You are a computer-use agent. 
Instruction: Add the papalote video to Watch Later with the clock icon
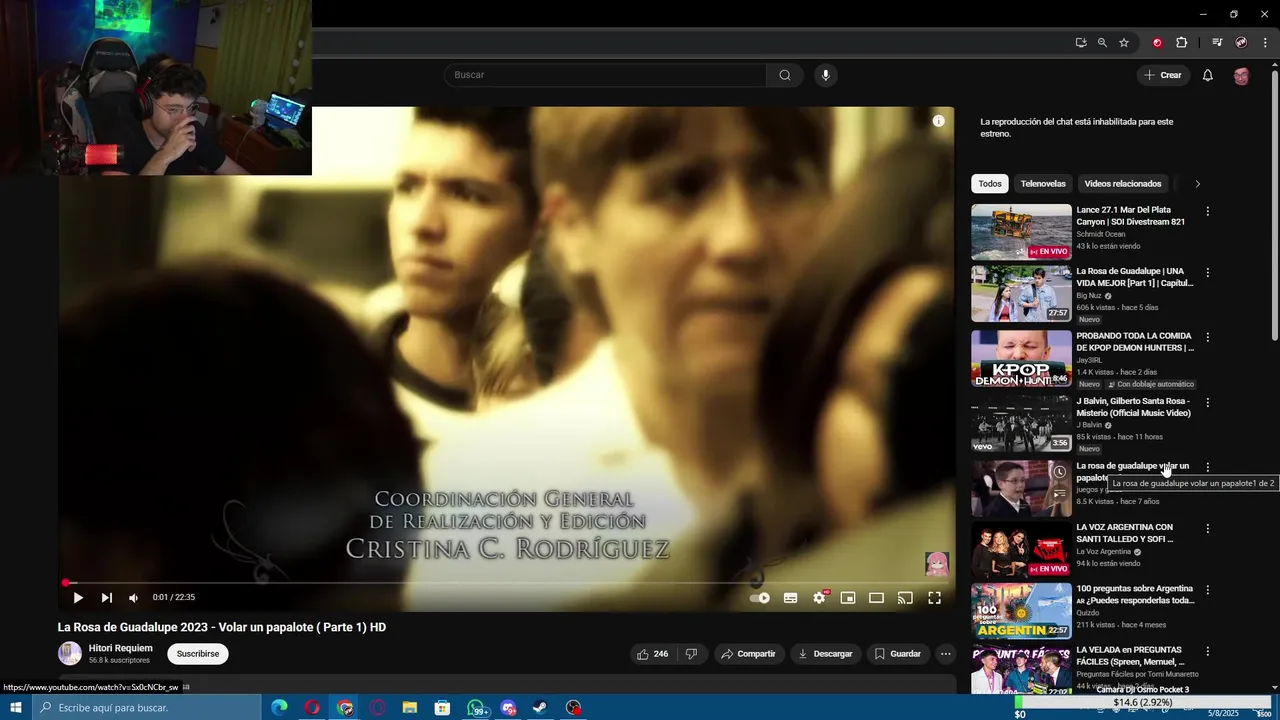coord(1059,472)
